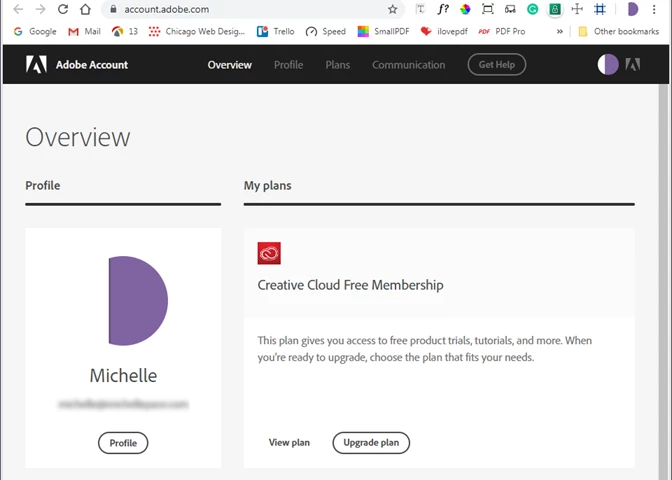This screenshot has height=480, width=672.
Task: Open the screen capture extension icon
Action: tap(488, 9)
